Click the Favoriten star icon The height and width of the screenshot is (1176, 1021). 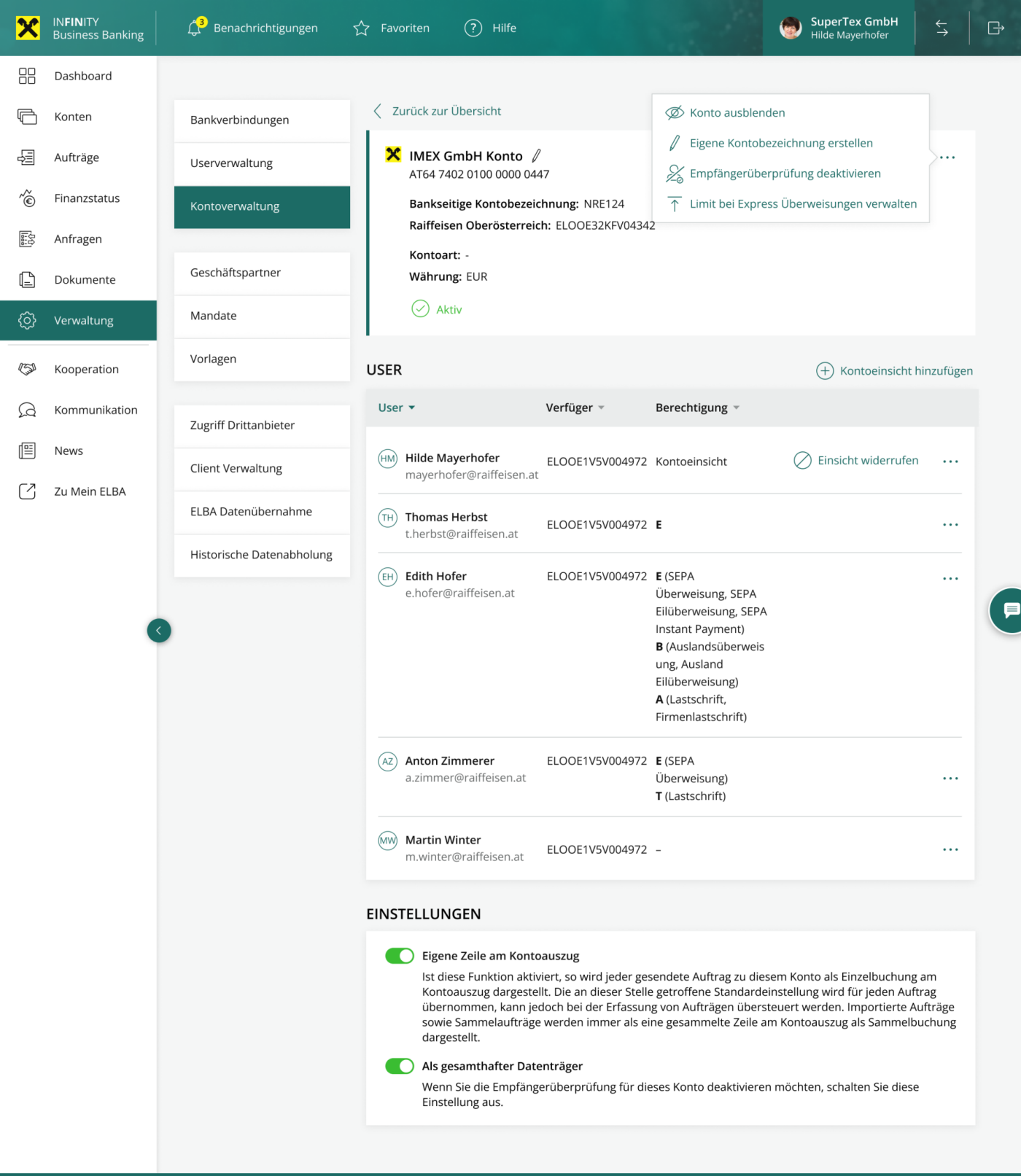361,28
